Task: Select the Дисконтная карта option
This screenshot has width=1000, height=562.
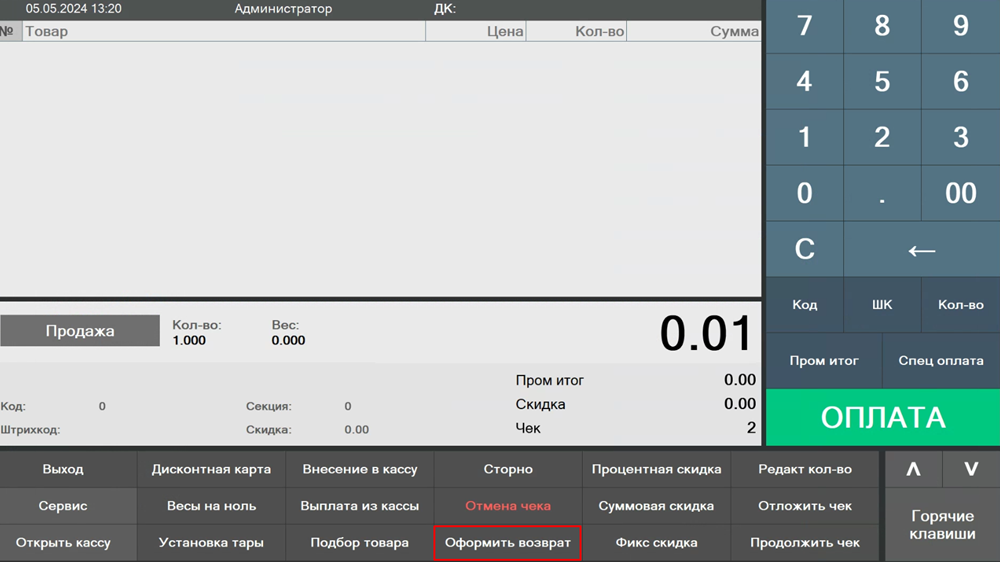Action: click(211, 469)
